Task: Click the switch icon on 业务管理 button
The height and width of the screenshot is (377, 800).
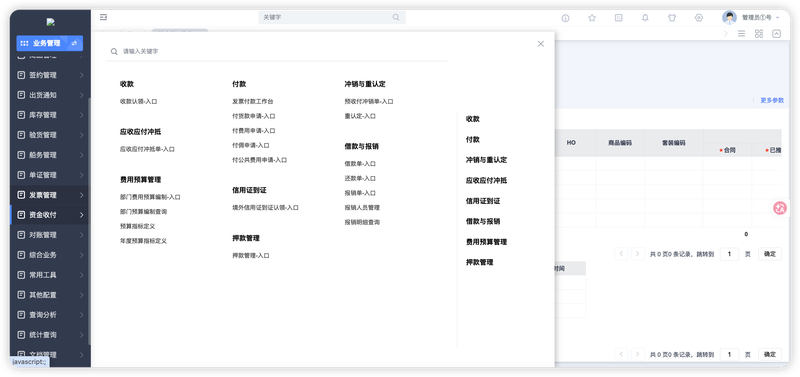Action: point(74,43)
